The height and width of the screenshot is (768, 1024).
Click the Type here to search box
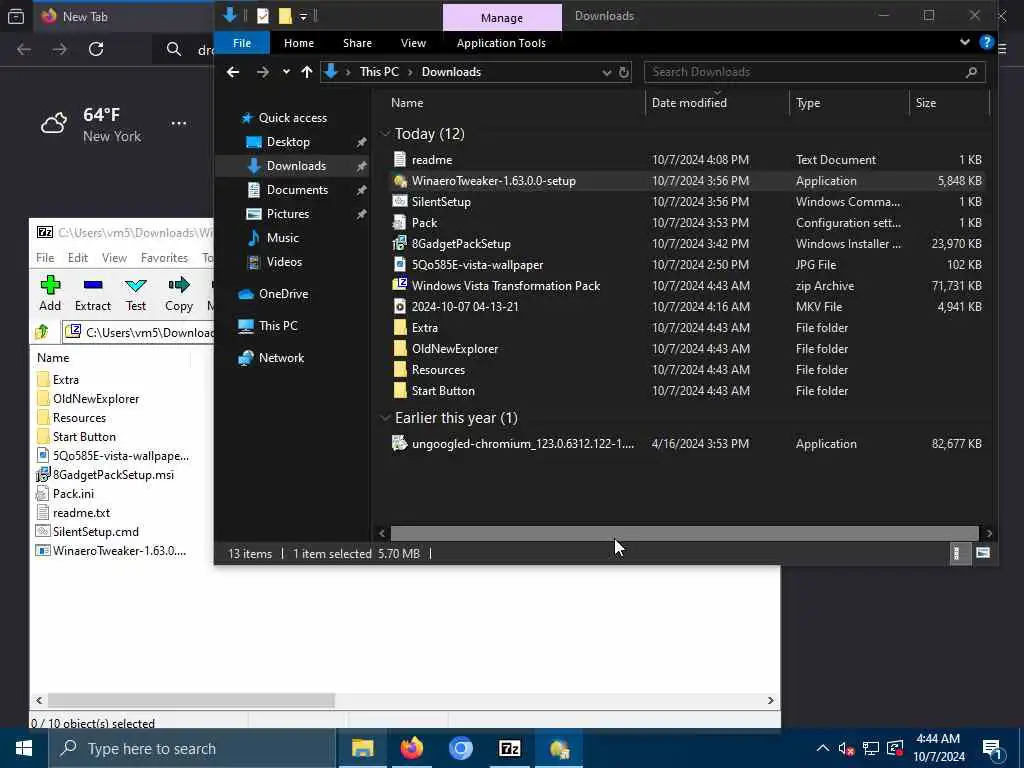click(192, 748)
